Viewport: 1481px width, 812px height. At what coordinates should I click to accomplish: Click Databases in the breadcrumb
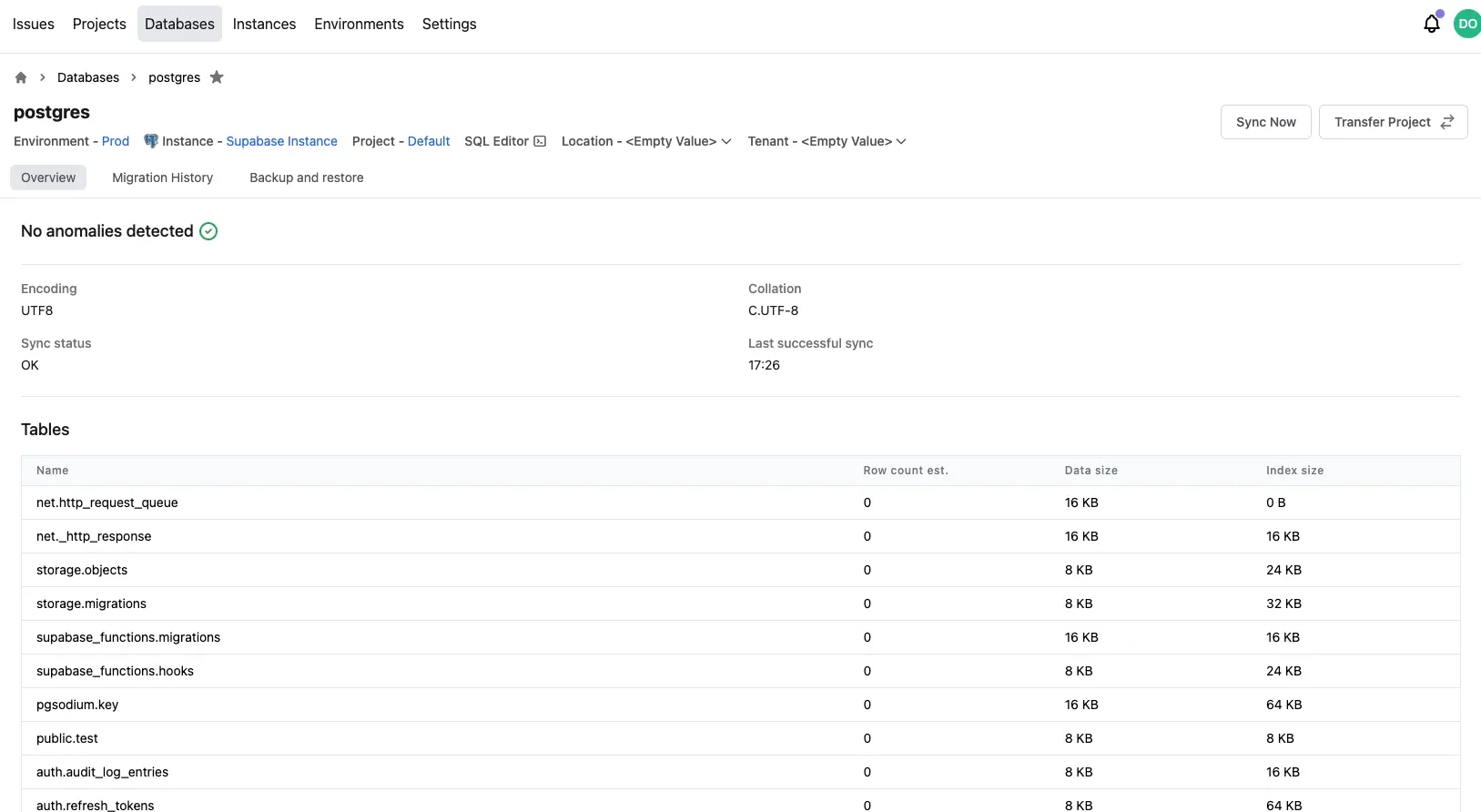(x=88, y=77)
